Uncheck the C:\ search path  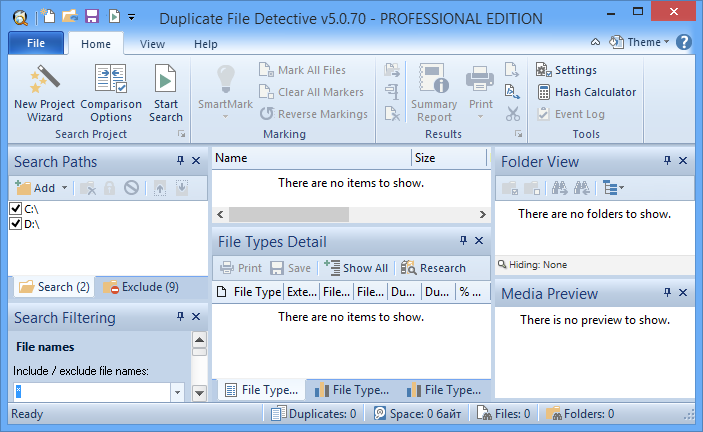click(16, 208)
